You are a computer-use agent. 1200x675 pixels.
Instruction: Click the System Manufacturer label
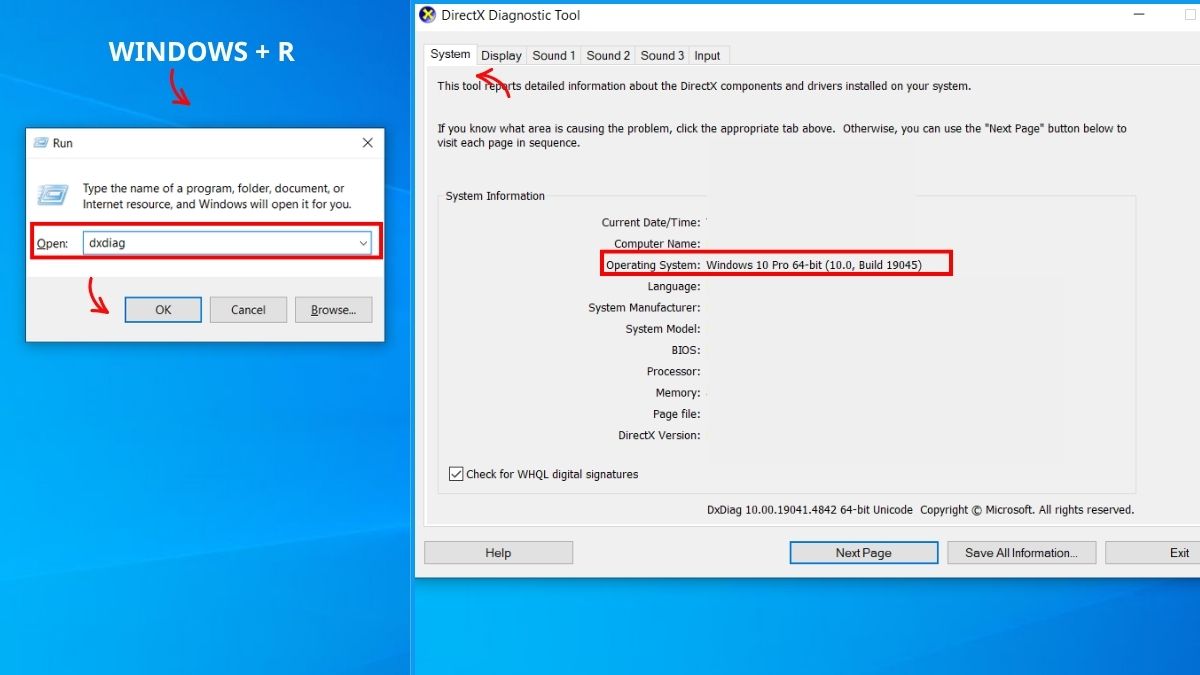[644, 308]
